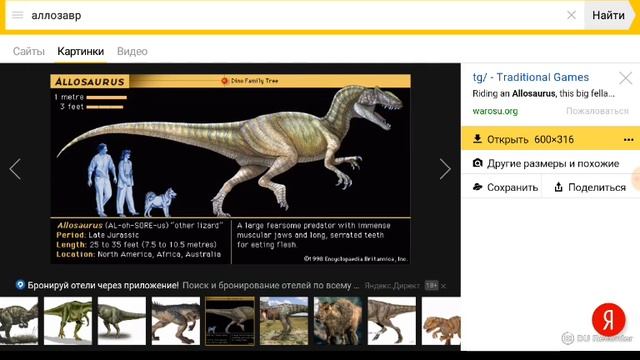
Task: Click the Найти search button
Action: pos(608,15)
